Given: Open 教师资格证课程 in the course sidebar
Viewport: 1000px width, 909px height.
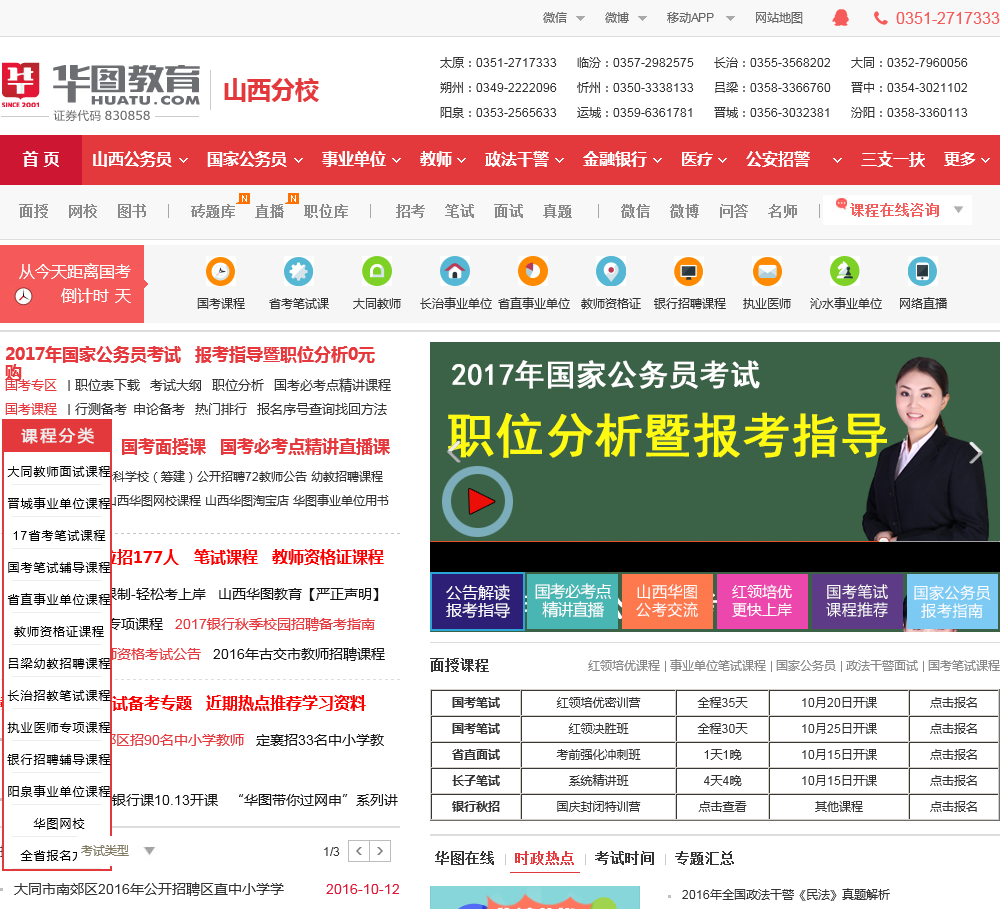Looking at the screenshot, I should [59, 632].
